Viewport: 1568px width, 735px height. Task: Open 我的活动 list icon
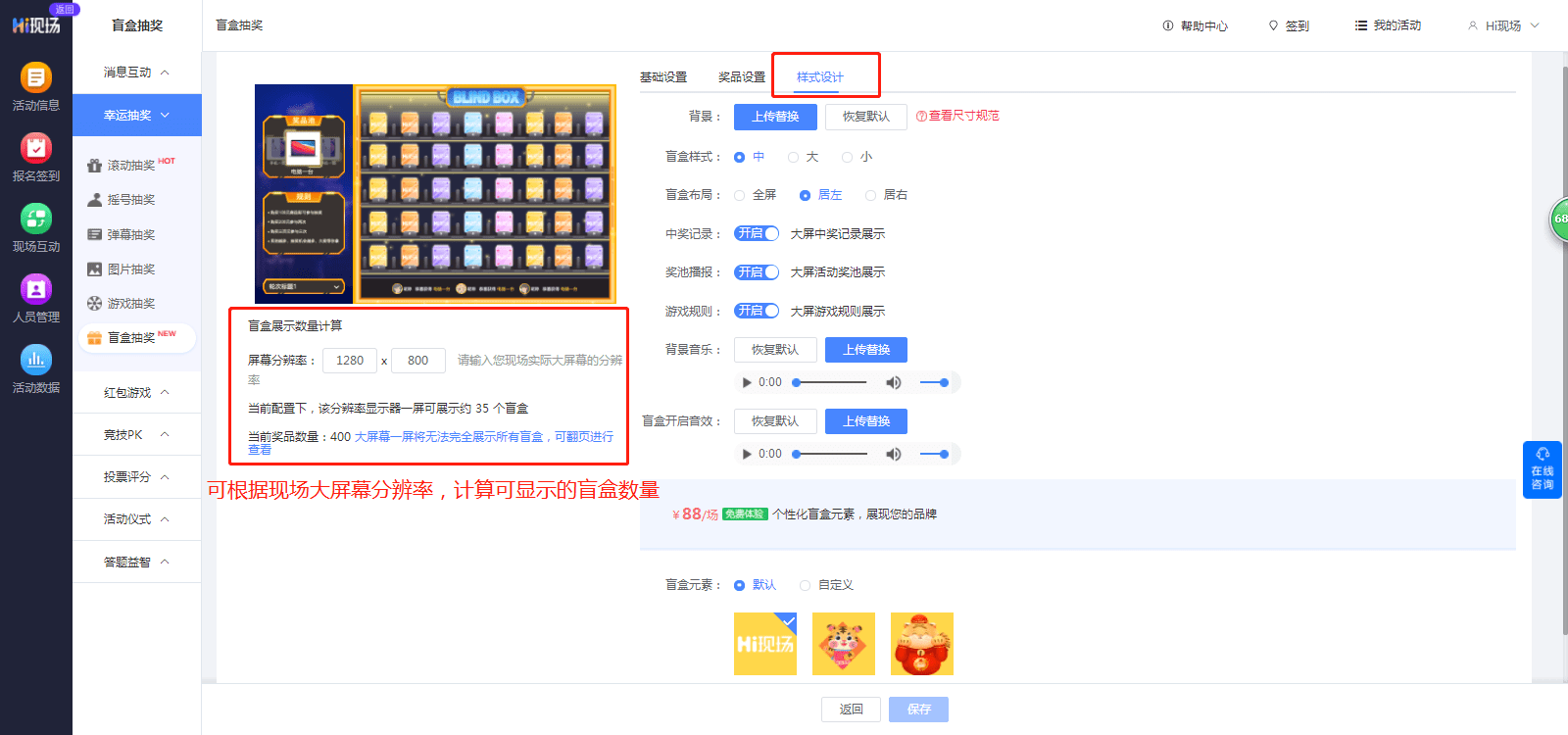tap(1360, 25)
